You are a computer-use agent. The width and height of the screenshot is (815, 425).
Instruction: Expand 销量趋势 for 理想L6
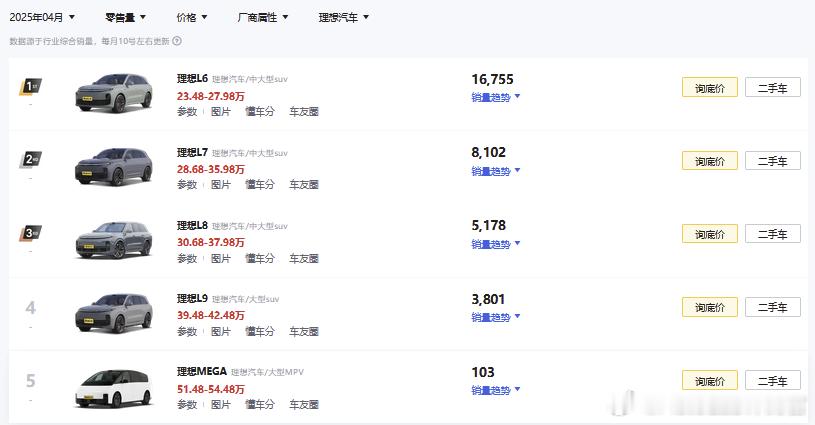(495, 97)
